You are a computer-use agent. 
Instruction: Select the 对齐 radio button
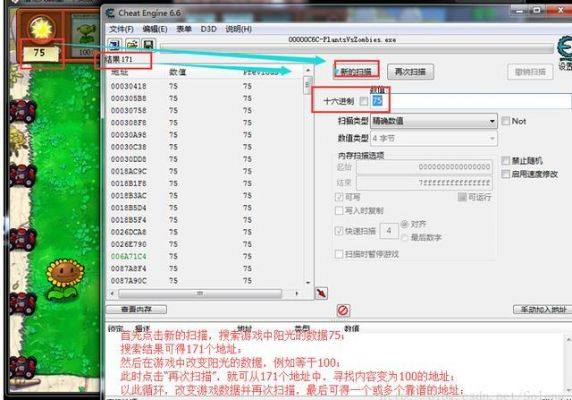pyautogui.click(x=404, y=224)
